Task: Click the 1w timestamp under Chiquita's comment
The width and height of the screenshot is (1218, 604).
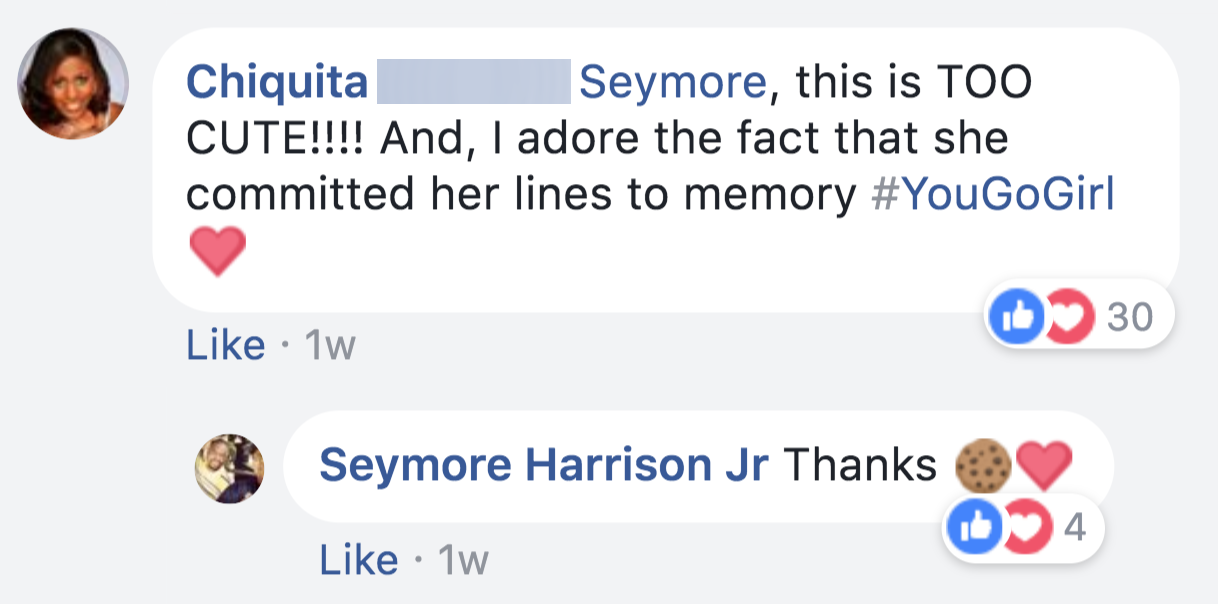Action: coord(329,345)
